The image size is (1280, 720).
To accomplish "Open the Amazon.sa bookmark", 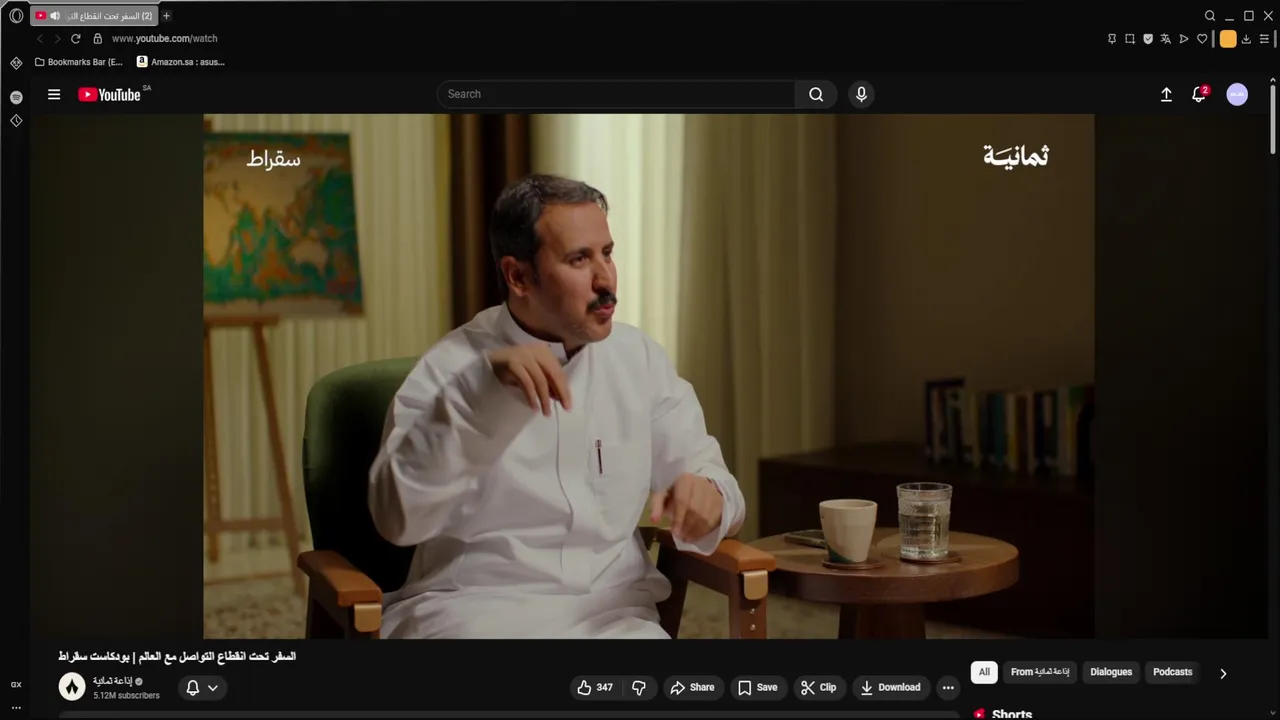I will coord(181,62).
